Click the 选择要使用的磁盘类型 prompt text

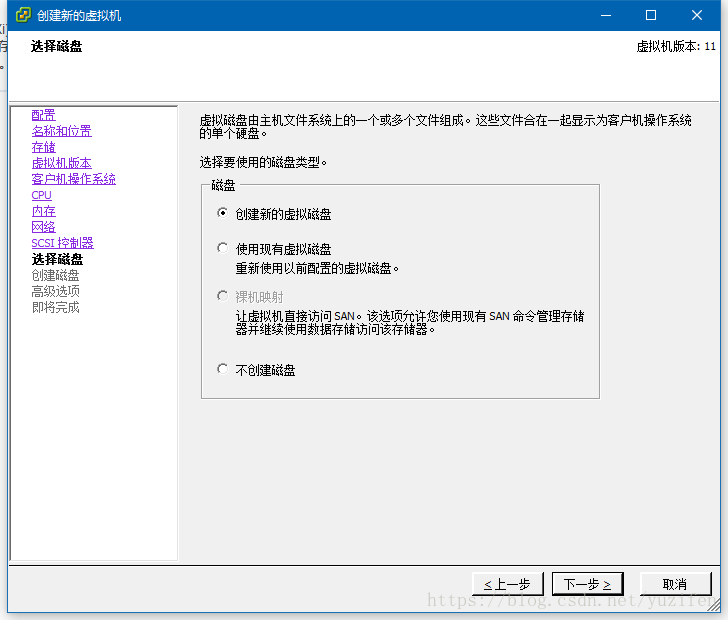point(263,162)
